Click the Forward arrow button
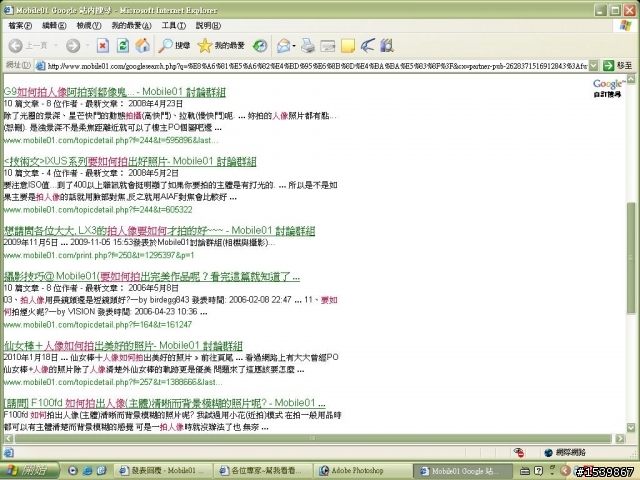This screenshot has height=480, width=640. [73, 45]
